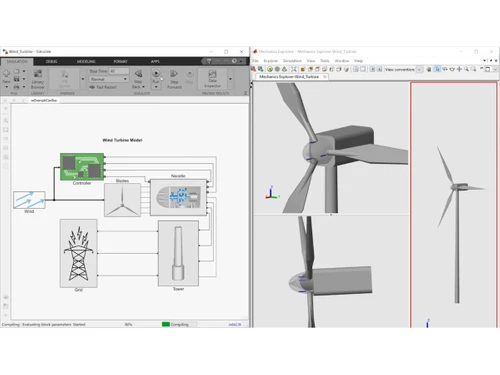Open the Save options dropdown arrow
Image resolution: width=500 pixels, height=375 pixels.
click(24, 79)
